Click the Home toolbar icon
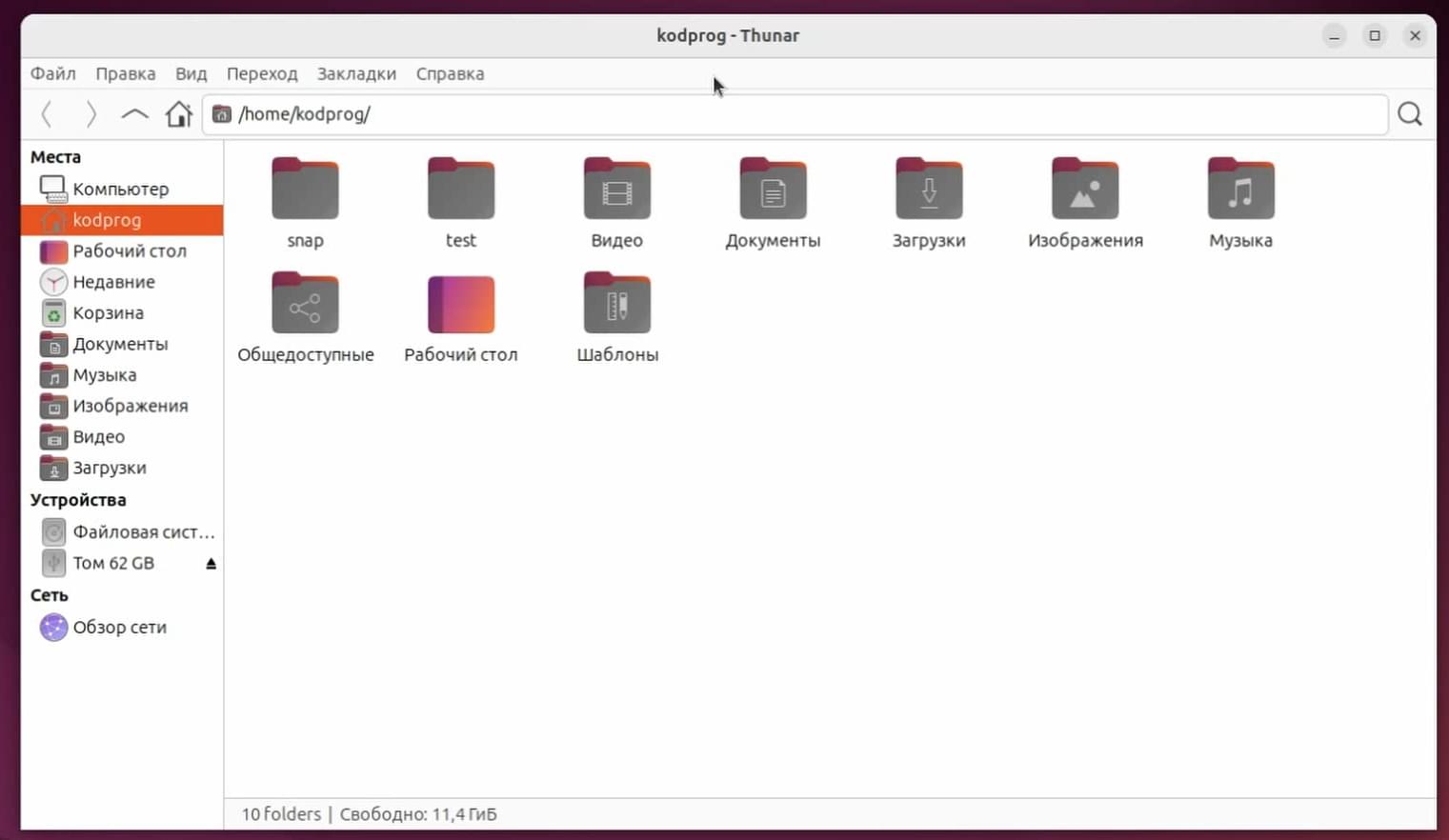 click(178, 114)
